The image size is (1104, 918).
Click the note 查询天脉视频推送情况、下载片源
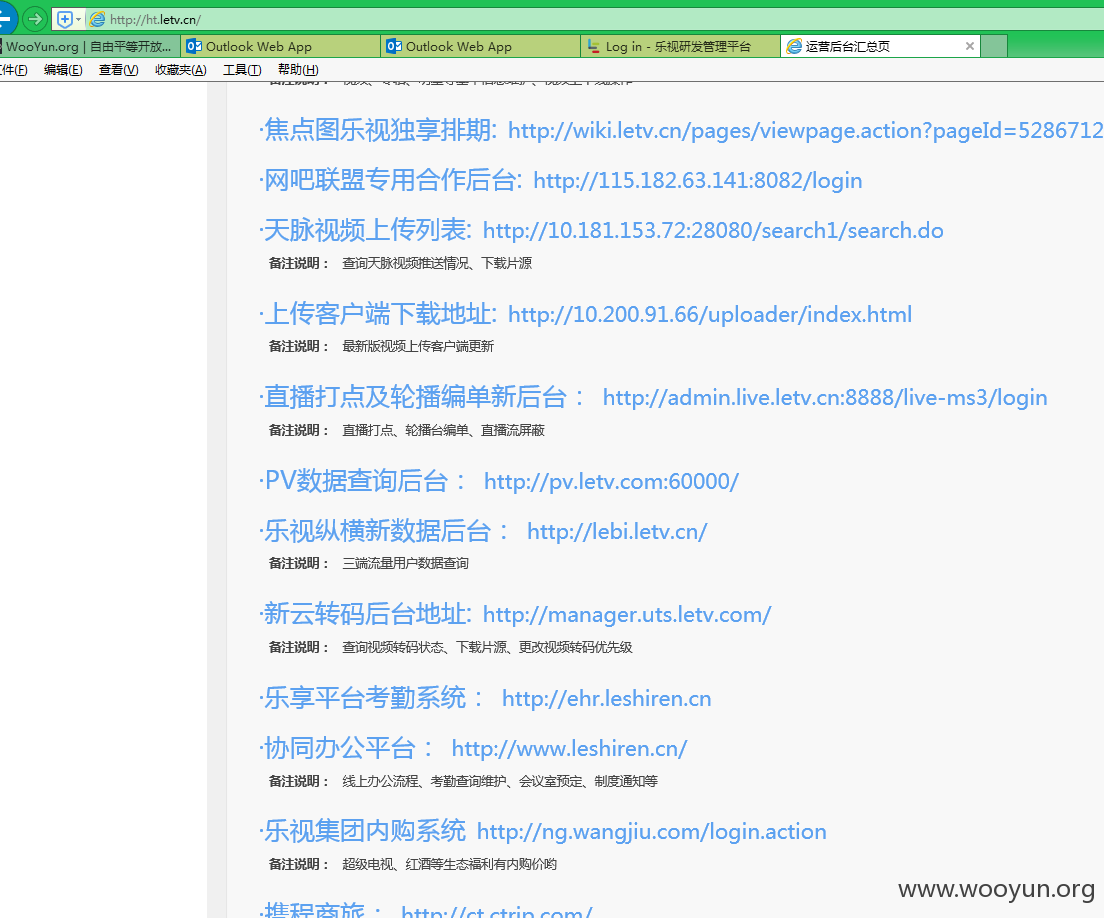tap(437, 263)
